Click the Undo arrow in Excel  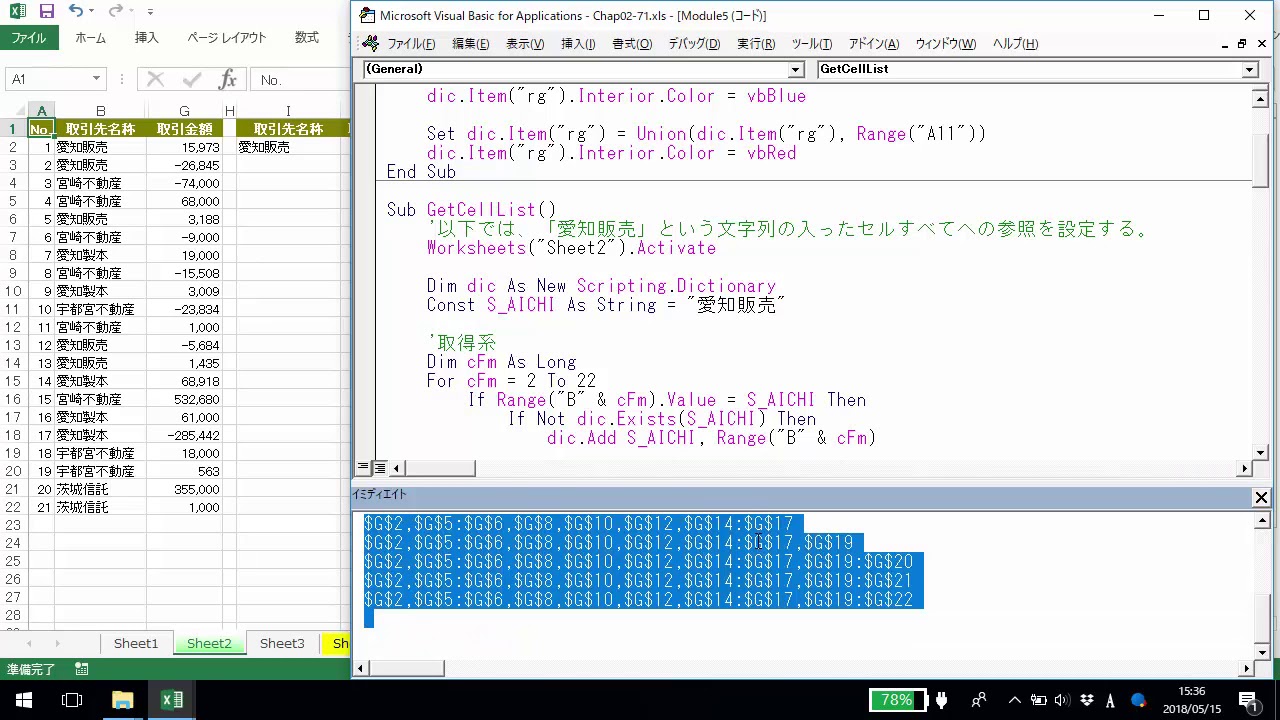pos(77,12)
